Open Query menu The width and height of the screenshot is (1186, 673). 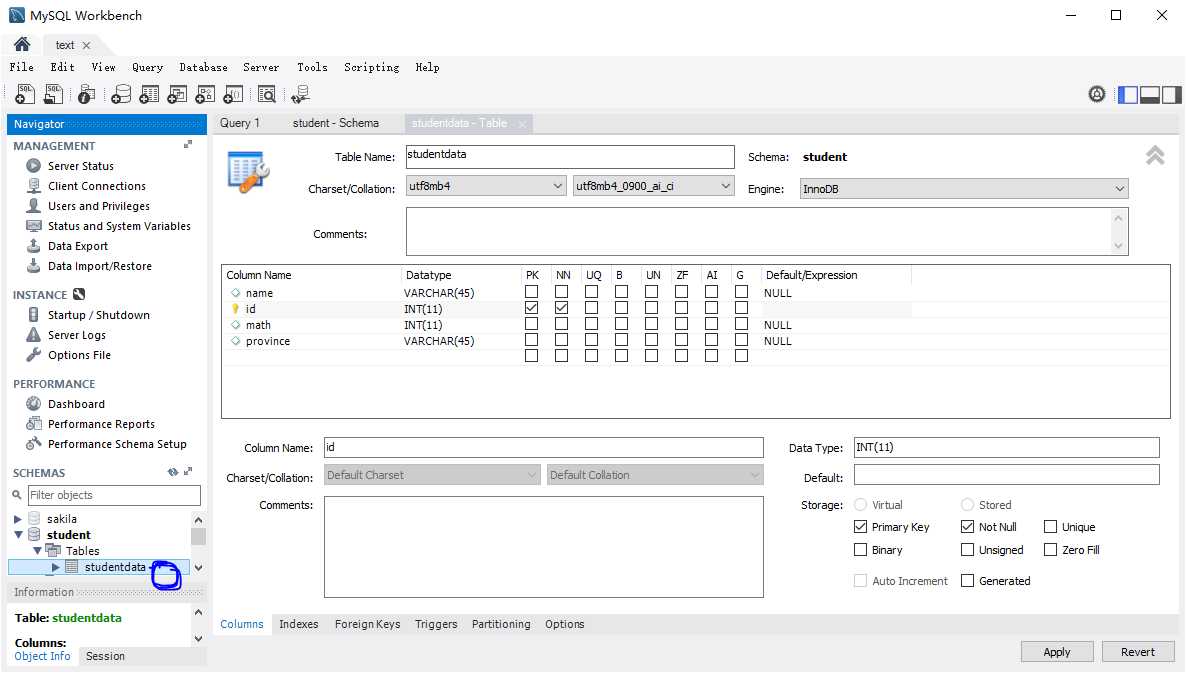pos(147,67)
